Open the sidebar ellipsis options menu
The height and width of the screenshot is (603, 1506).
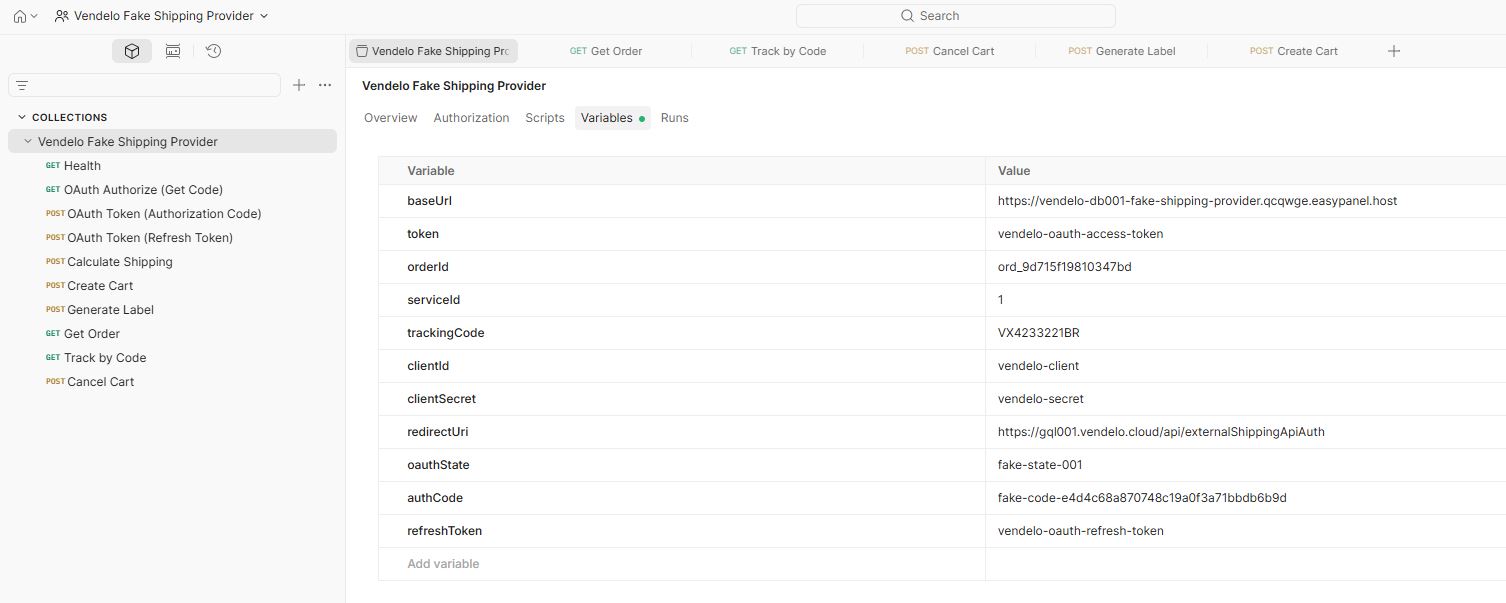[x=324, y=85]
